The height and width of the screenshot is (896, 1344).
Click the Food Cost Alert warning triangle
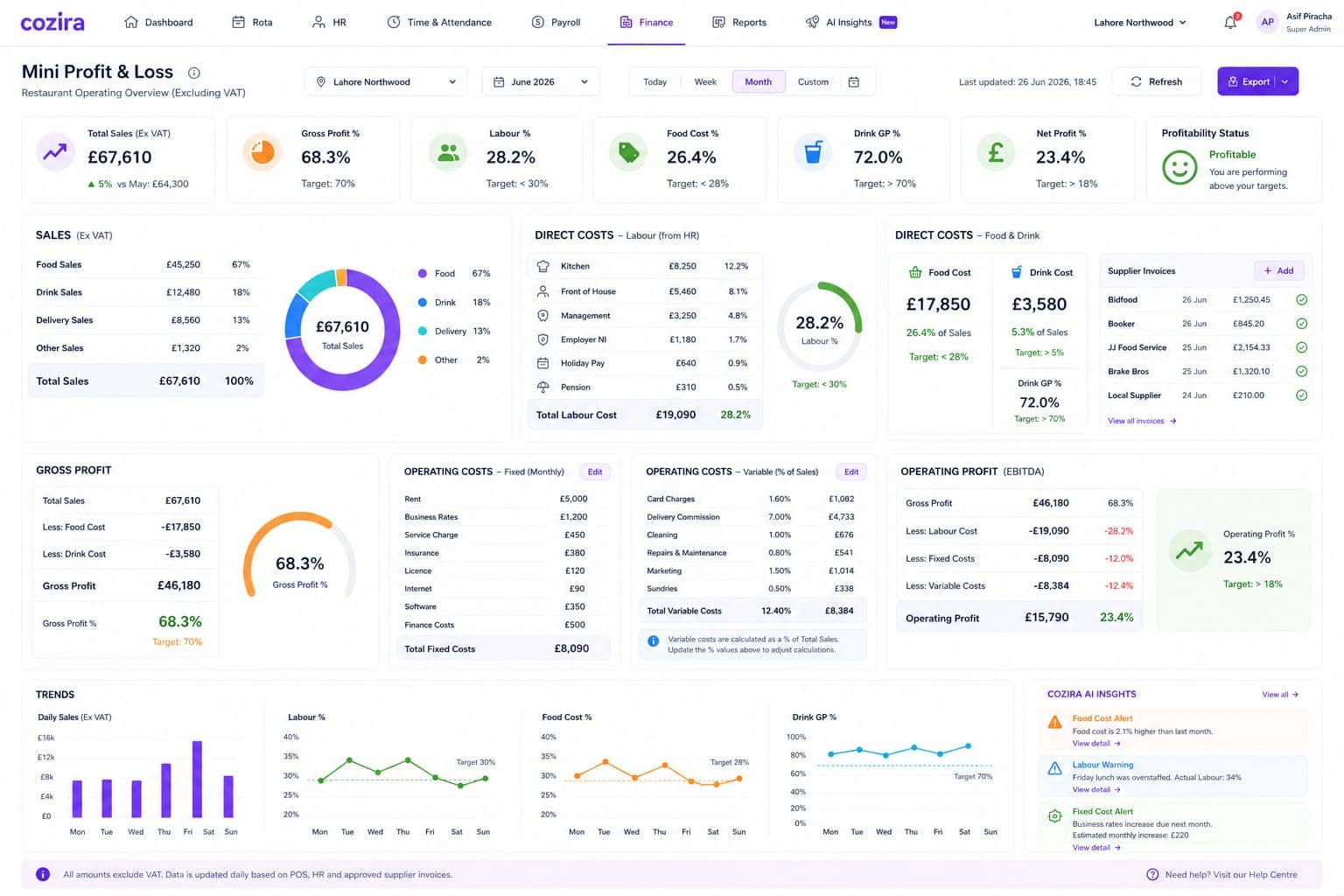[1055, 723]
